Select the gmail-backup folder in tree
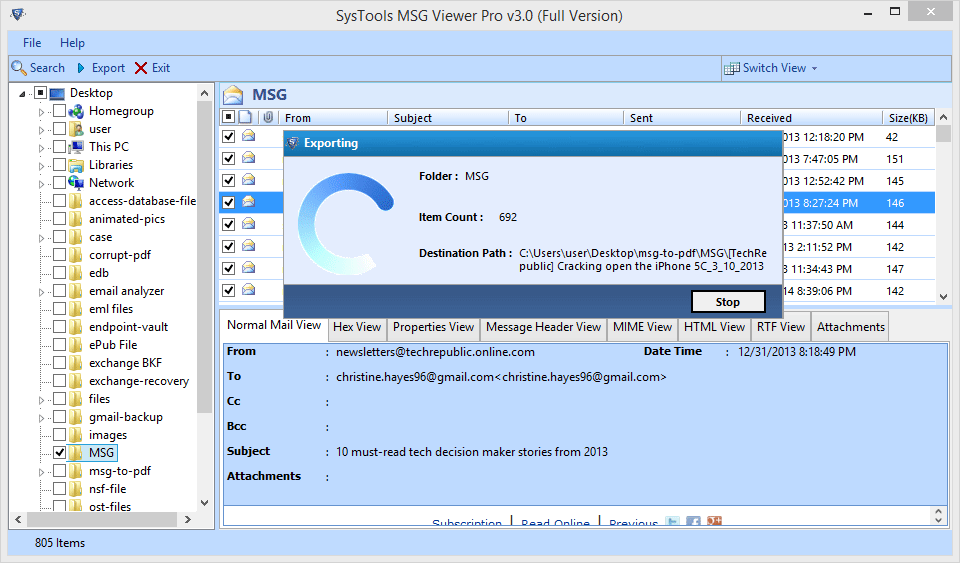 point(126,417)
